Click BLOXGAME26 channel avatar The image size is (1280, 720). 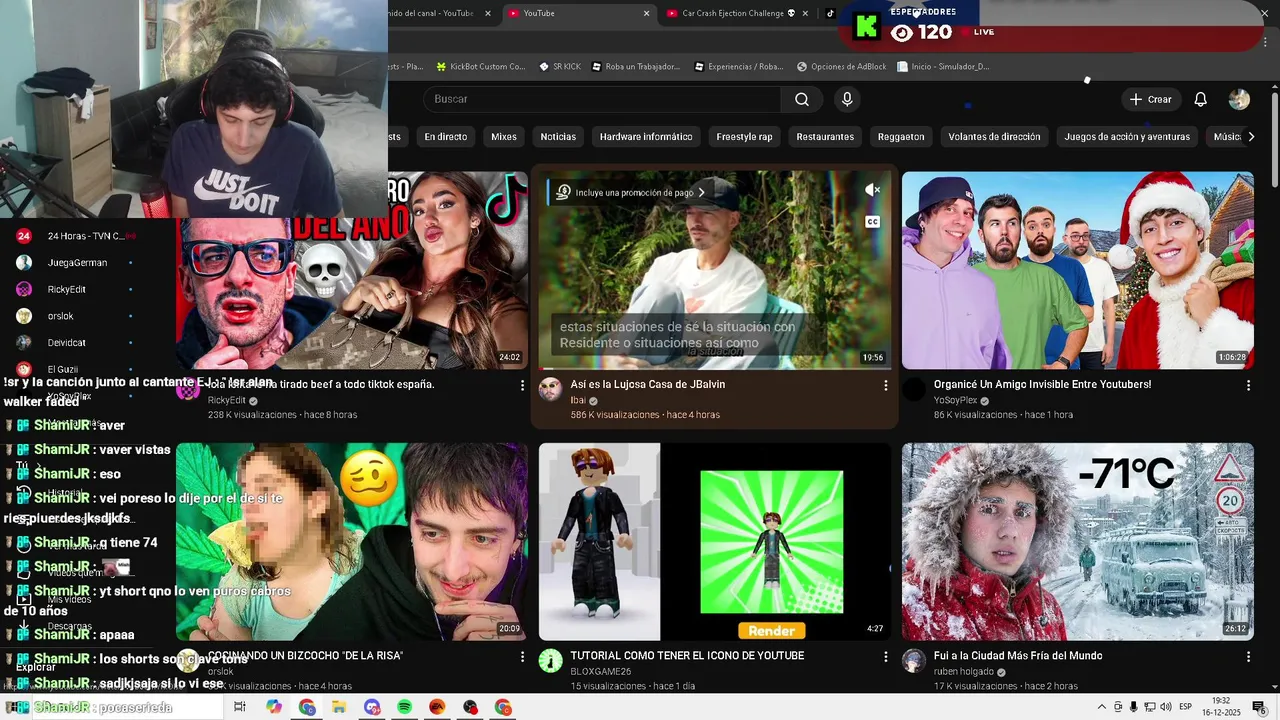coord(550,661)
